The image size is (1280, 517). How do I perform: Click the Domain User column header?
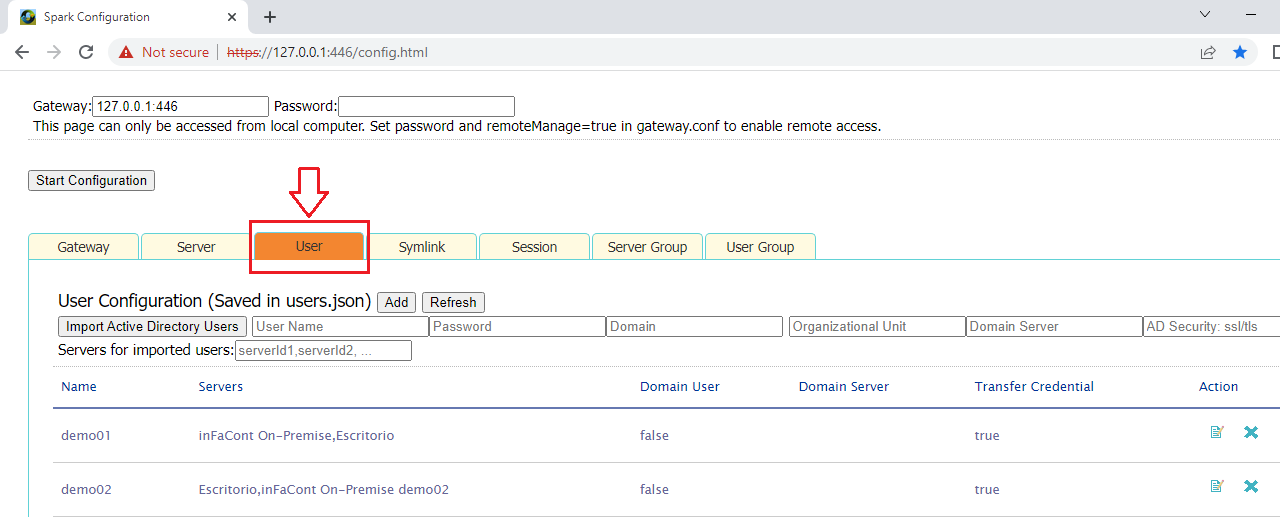point(680,386)
